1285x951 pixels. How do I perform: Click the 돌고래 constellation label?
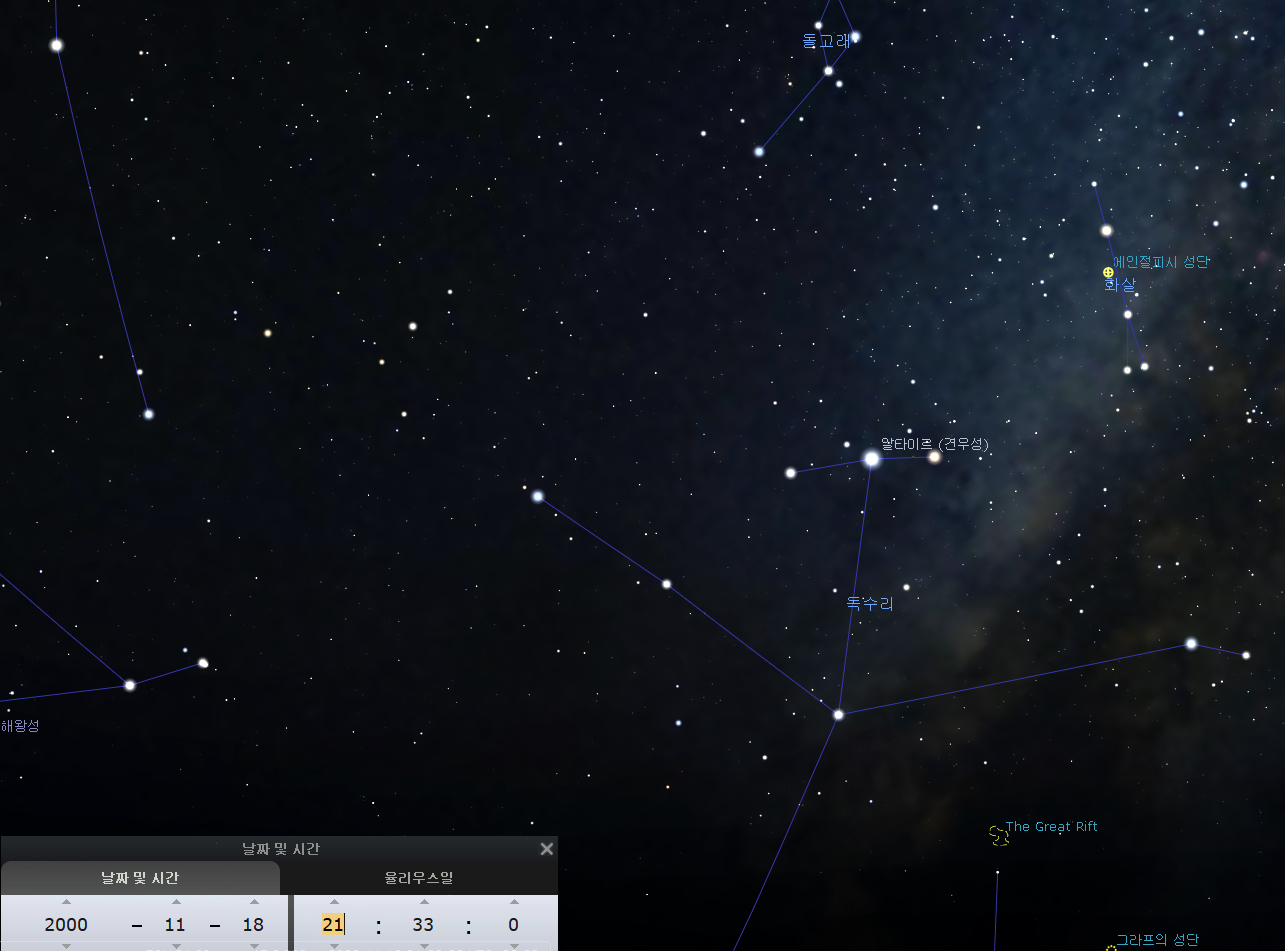pos(826,41)
